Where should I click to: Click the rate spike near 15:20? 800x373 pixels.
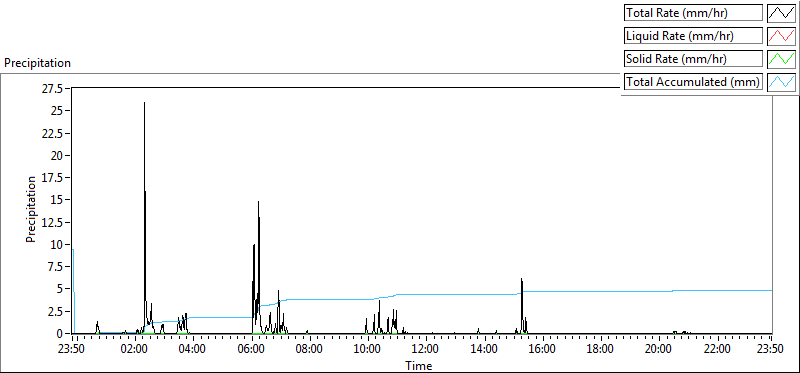pyautogui.click(x=521, y=279)
